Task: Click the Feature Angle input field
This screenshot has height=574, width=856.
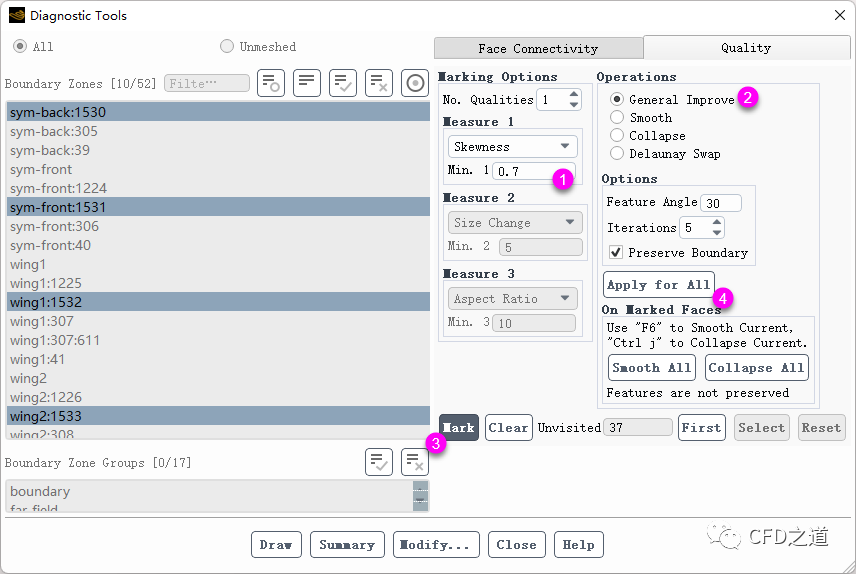Action: pos(721,203)
